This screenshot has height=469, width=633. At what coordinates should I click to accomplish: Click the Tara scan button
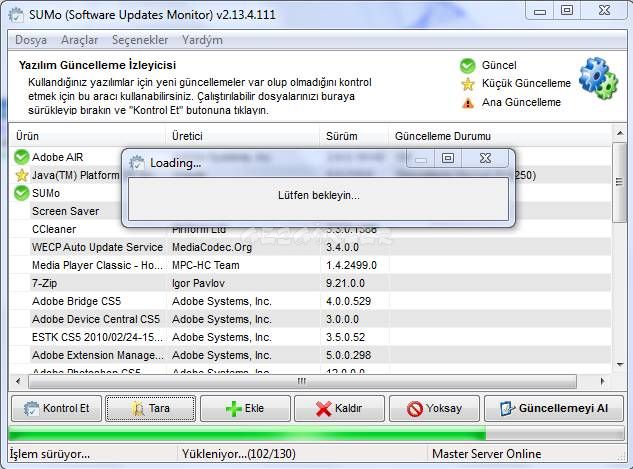(151, 408)
